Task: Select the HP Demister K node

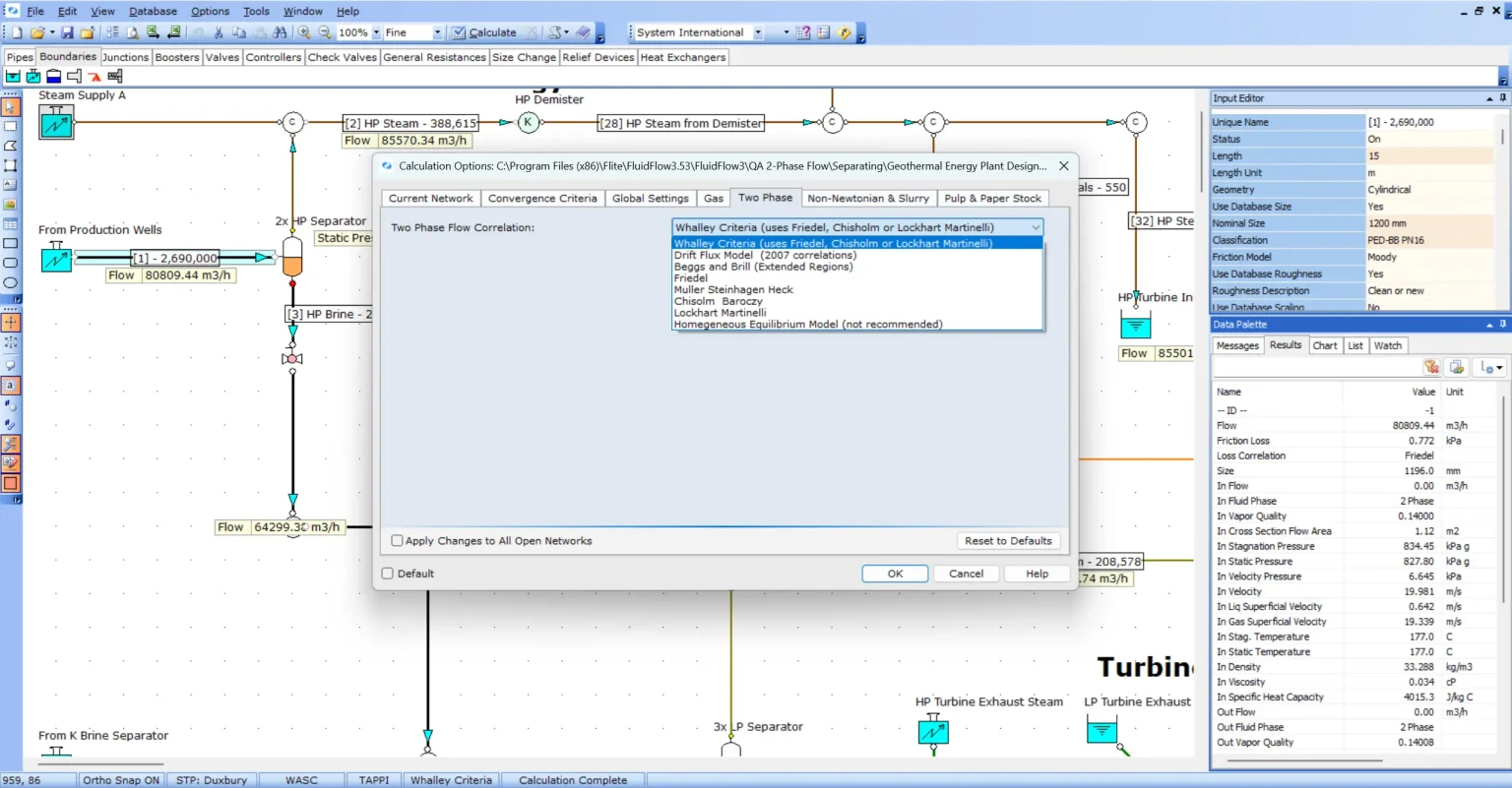Action: 528,123
